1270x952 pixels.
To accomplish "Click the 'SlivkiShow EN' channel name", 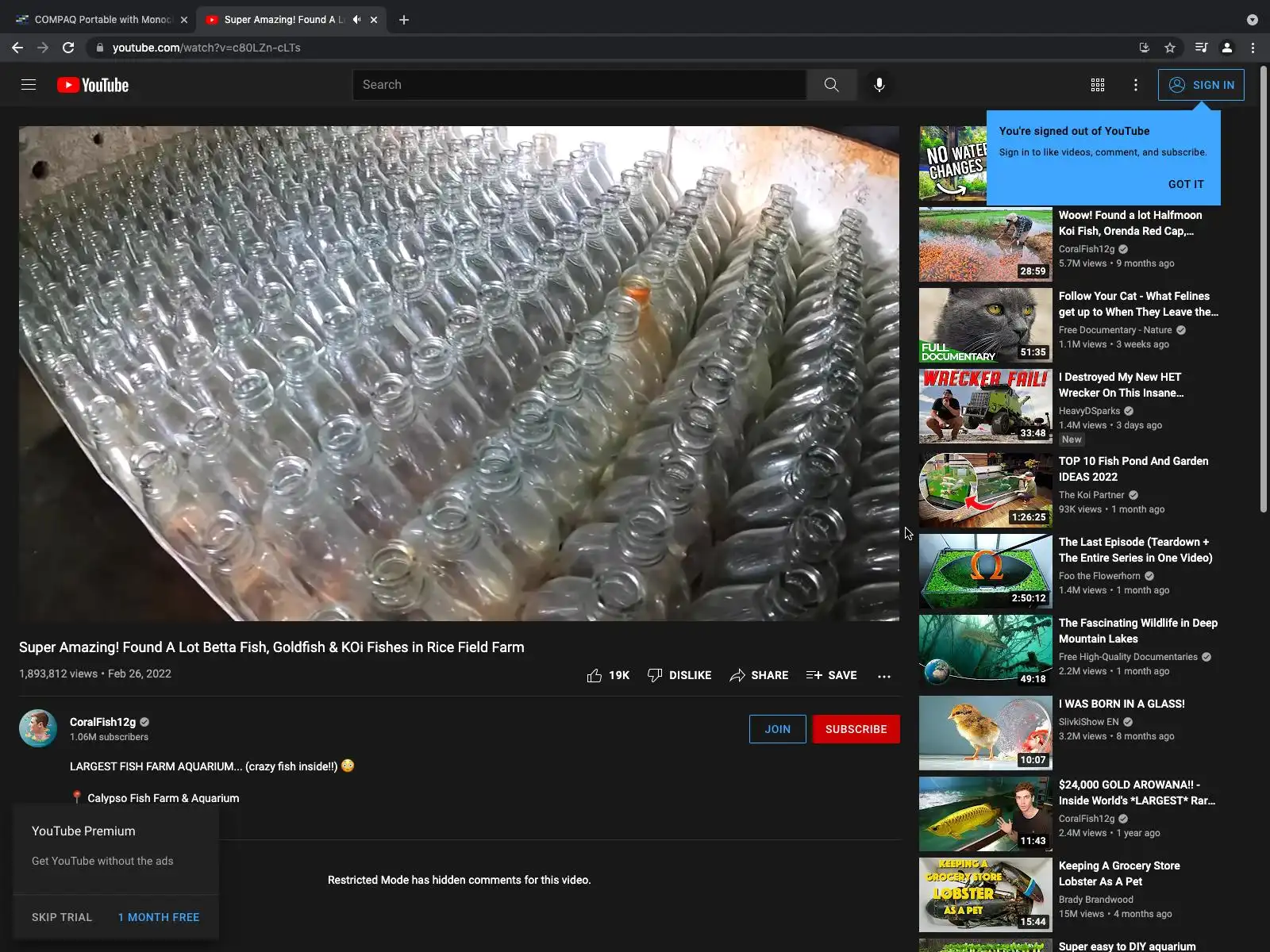I will [1088, 722].
